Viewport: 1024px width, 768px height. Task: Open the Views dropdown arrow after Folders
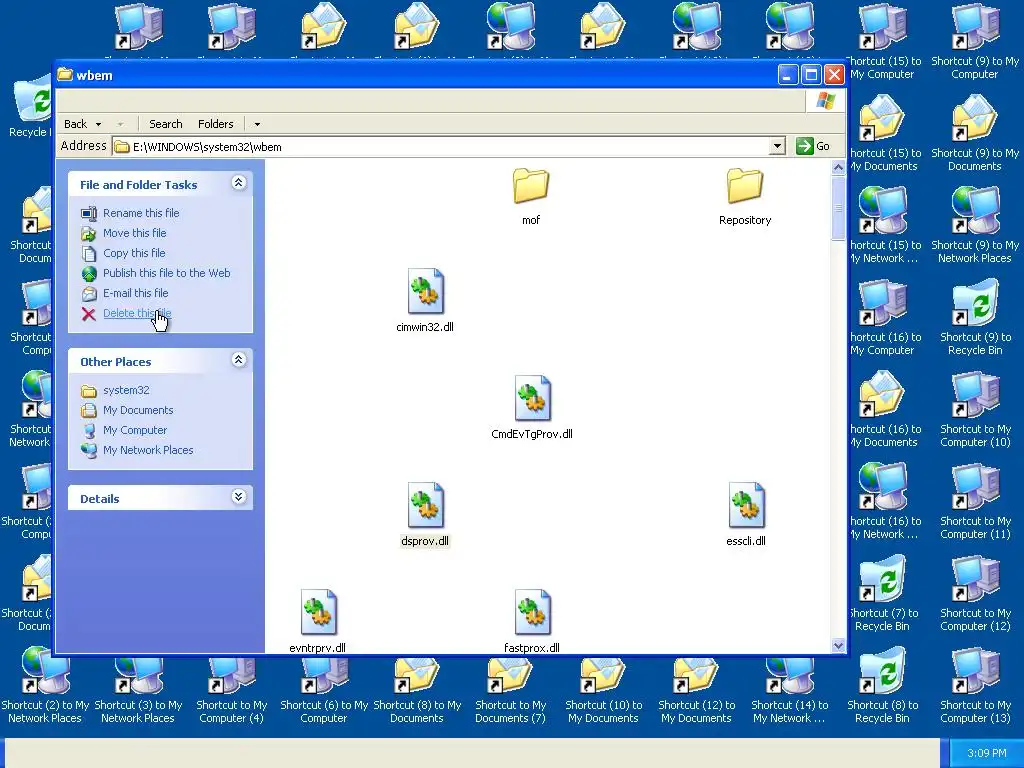(x=257, y=124)
